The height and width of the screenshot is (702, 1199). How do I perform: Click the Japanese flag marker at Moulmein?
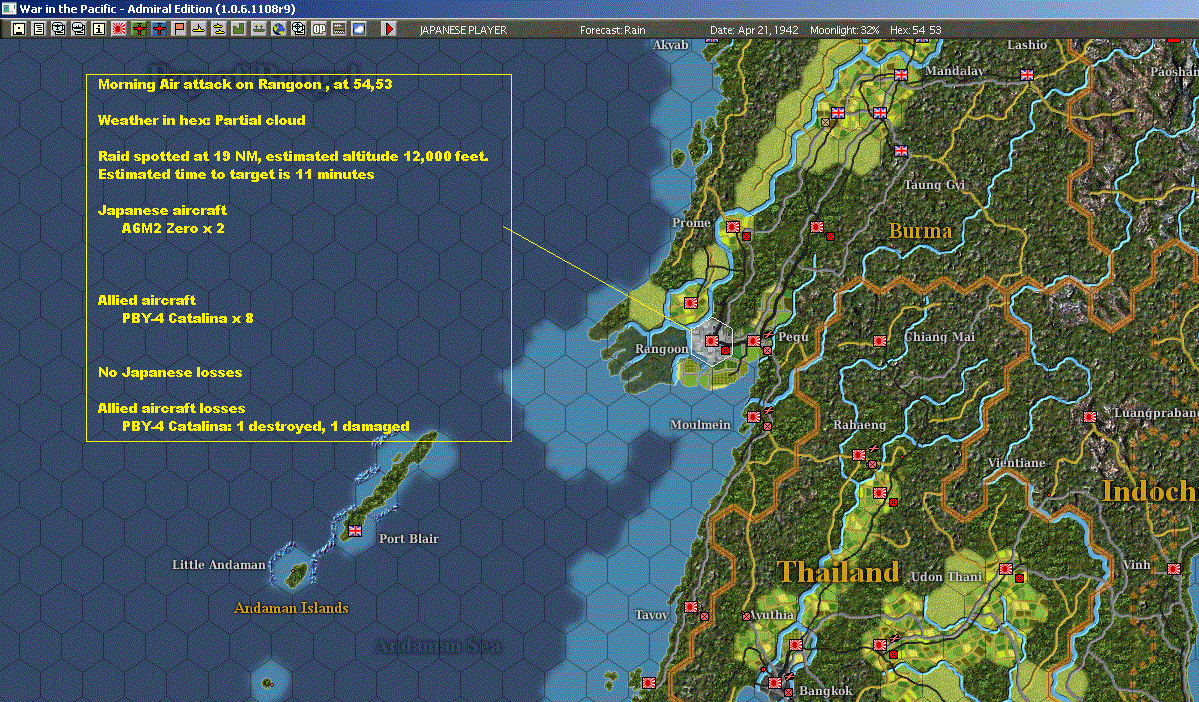tap(753, 417)
